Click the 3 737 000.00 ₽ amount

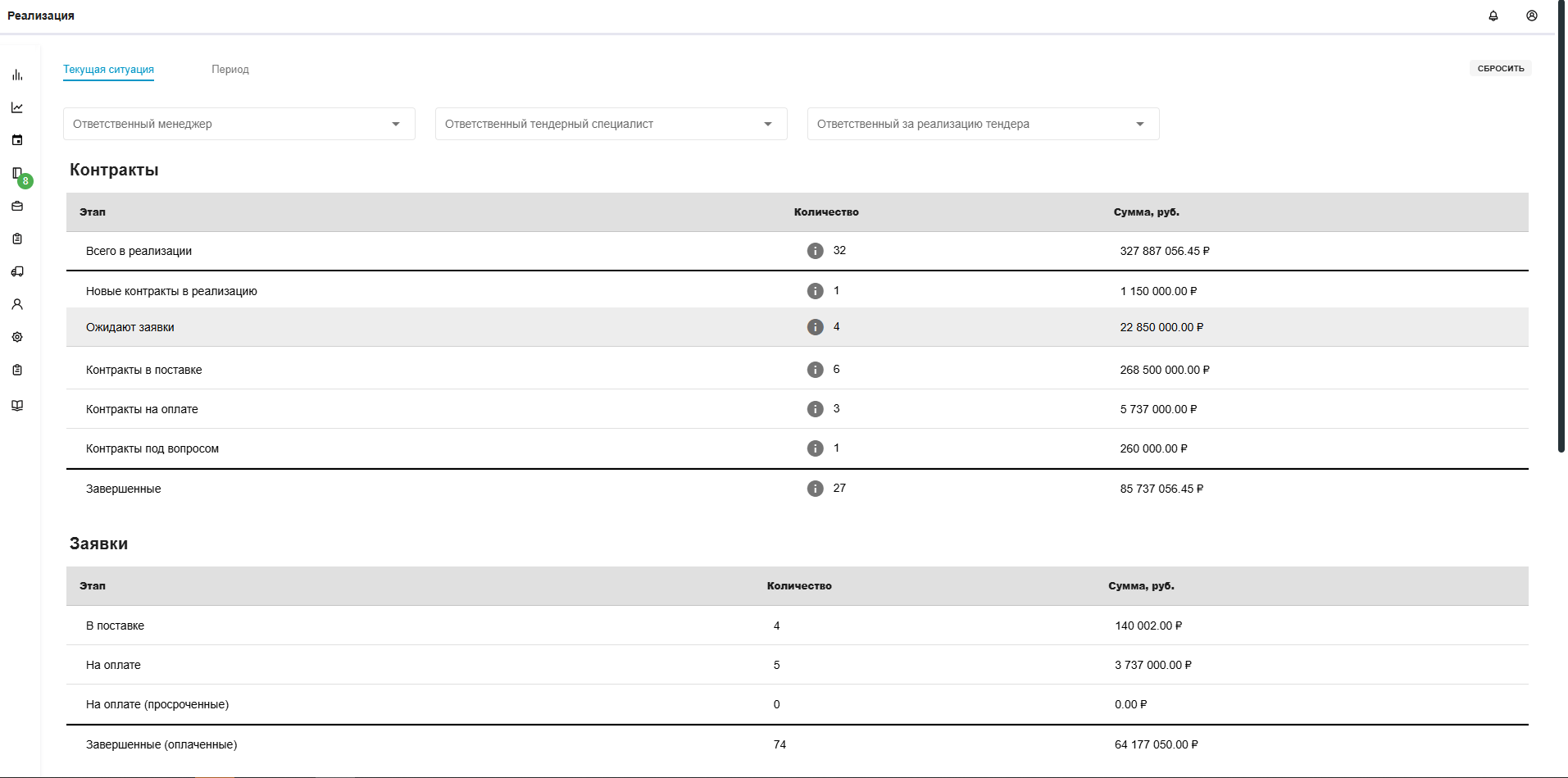(1153, 665)
